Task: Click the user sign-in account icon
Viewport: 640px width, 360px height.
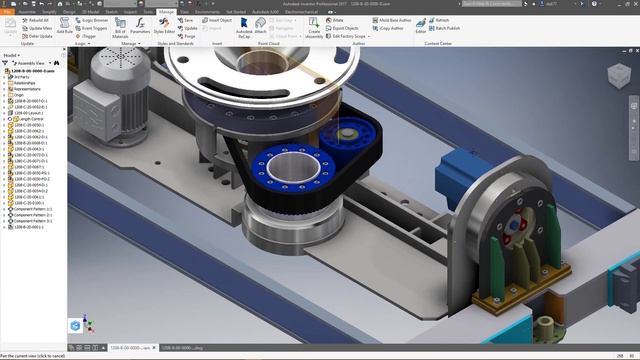Action: [x=542, y=4]
